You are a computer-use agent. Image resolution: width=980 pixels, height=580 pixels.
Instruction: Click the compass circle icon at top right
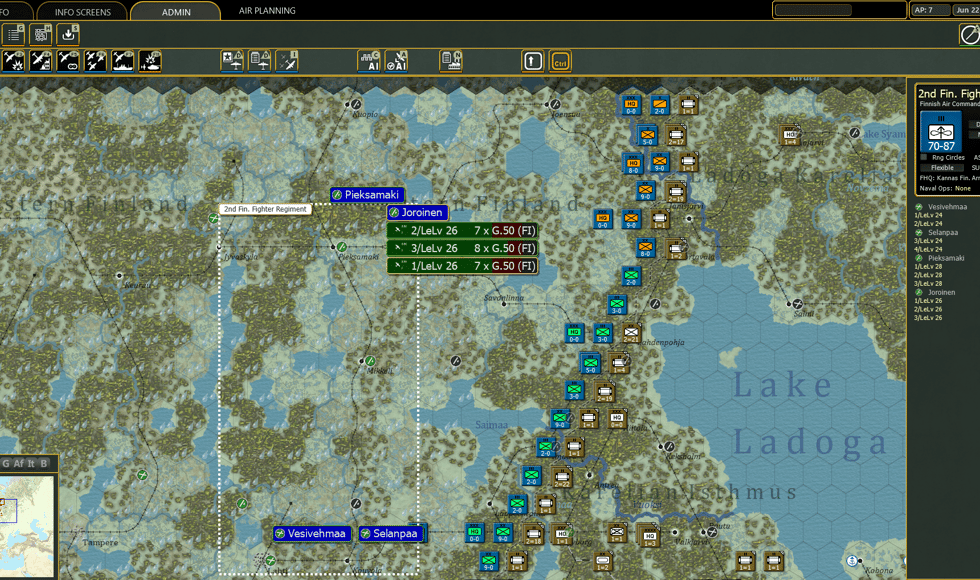point(969,34)
